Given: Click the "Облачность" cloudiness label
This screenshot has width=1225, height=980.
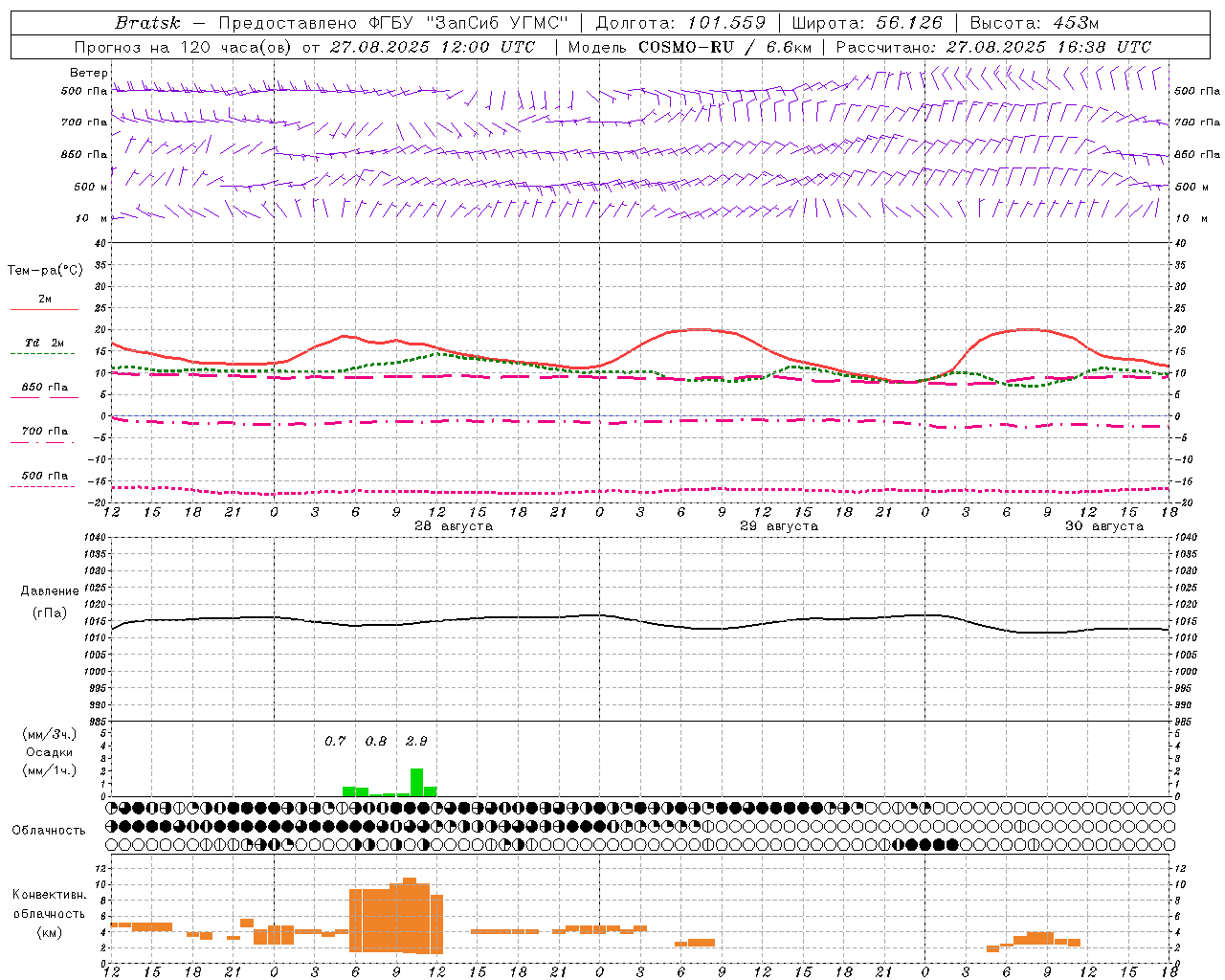Looking at the screenshot, I should [x=49, y=830].
